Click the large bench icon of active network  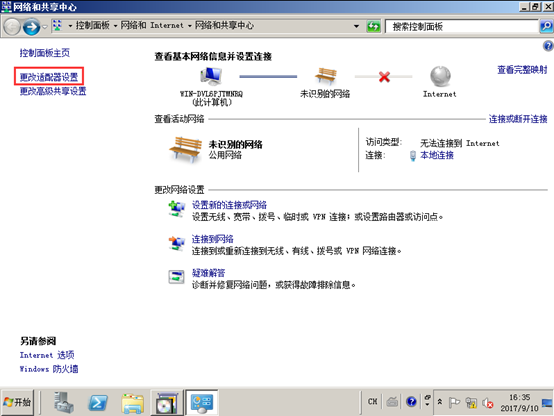tap(185, 150)
